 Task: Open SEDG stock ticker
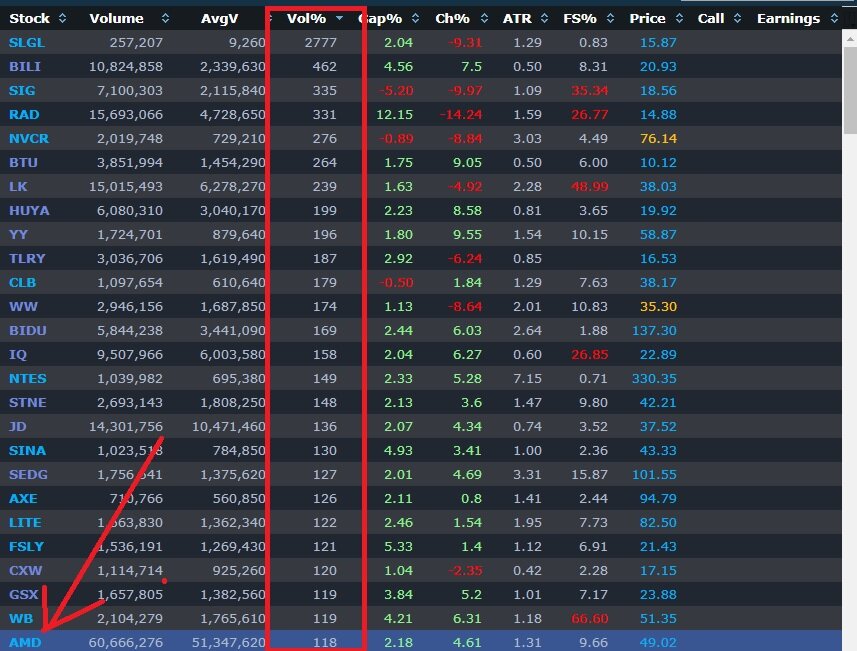click(x=28, y=474)
